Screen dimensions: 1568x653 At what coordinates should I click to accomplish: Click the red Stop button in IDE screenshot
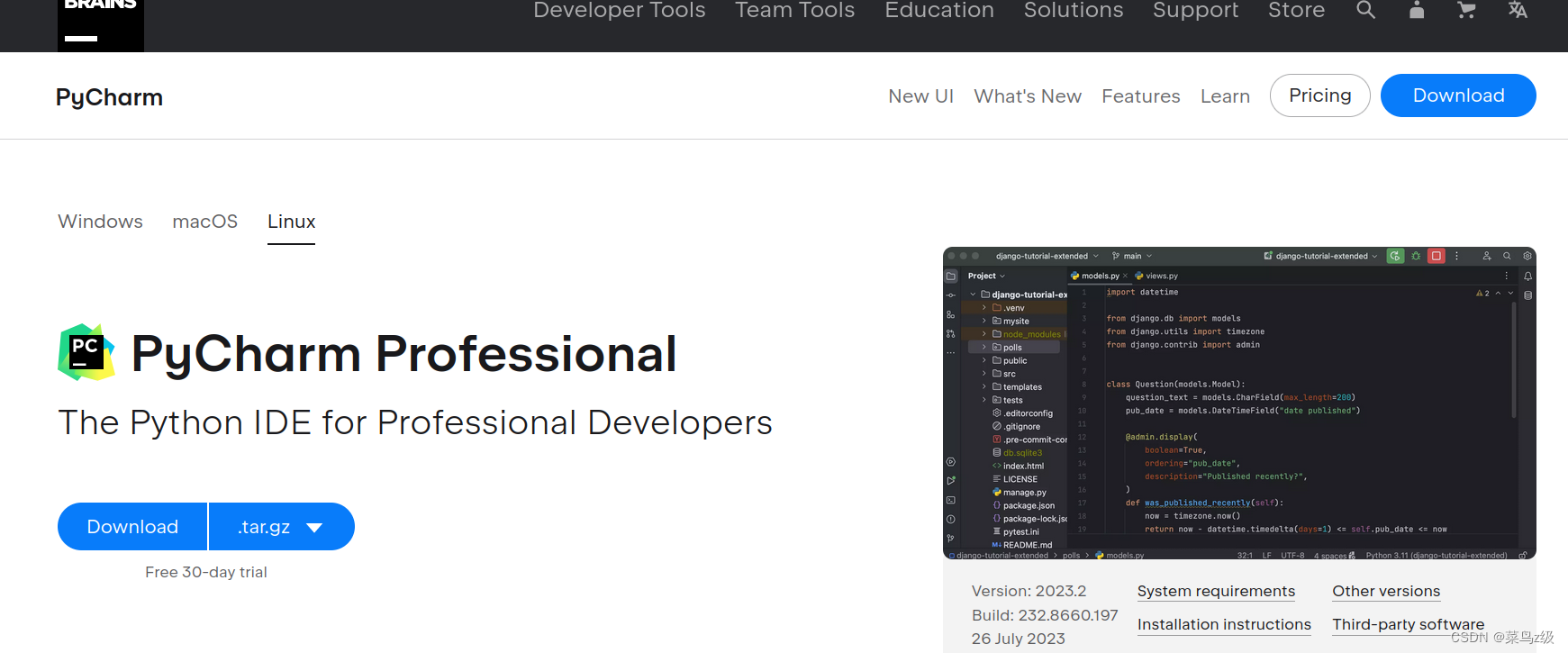click(x=1437, y=256)
